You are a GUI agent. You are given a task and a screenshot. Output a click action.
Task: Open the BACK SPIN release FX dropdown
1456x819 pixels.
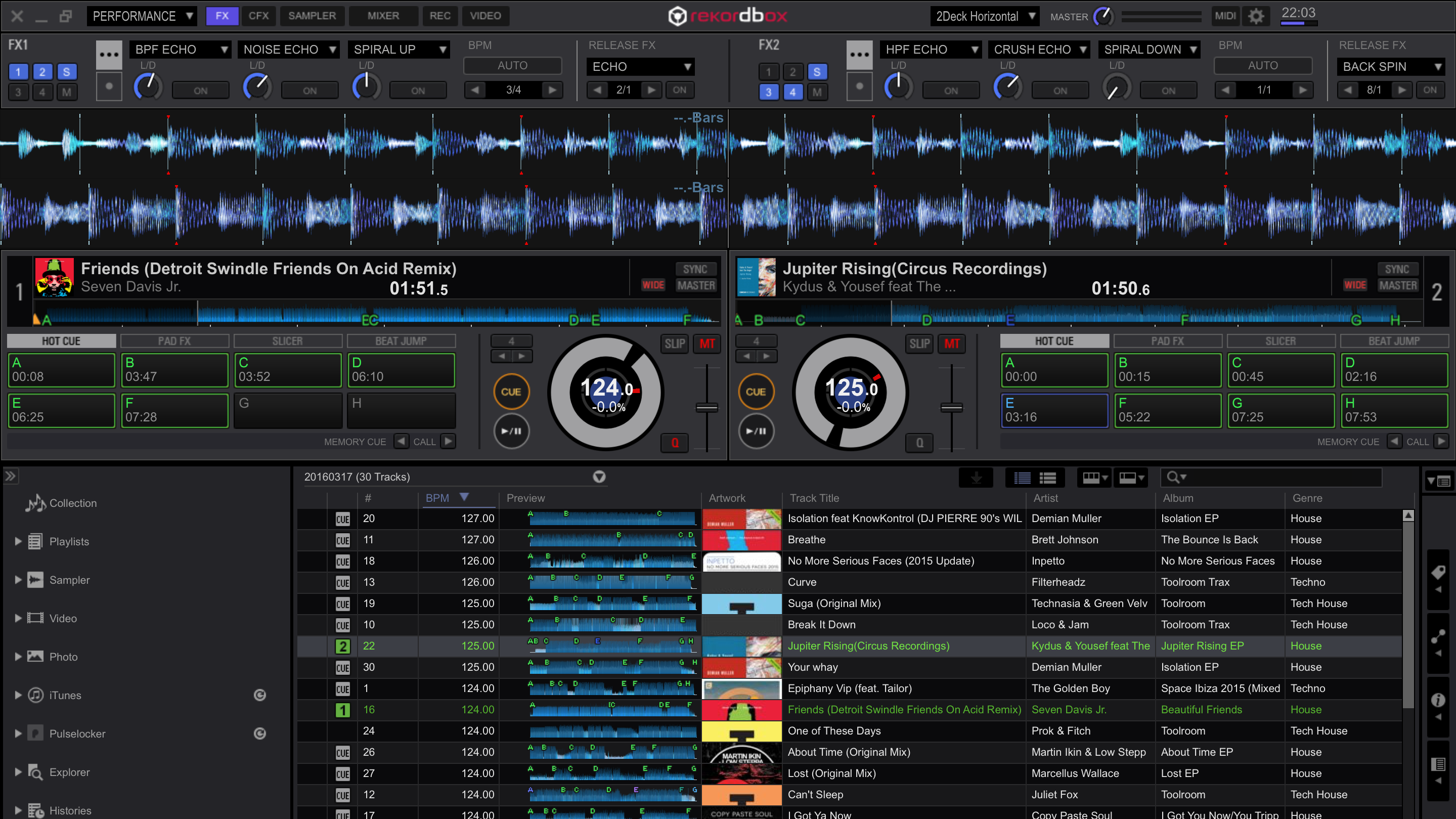click(1391, 67)
